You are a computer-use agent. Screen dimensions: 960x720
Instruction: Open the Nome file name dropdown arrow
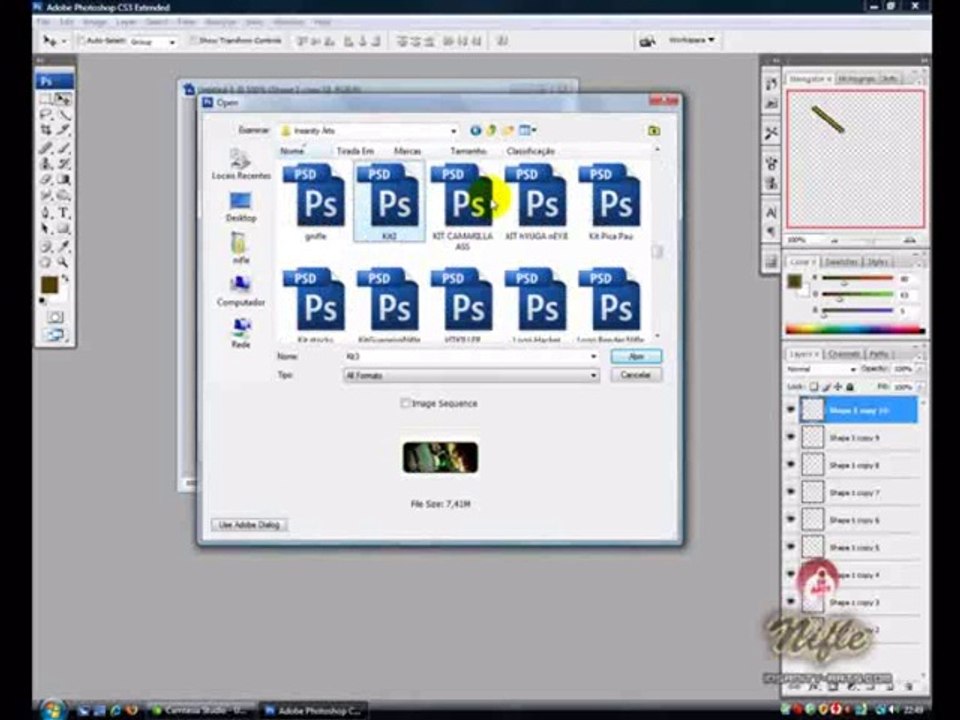click(593, 356)
